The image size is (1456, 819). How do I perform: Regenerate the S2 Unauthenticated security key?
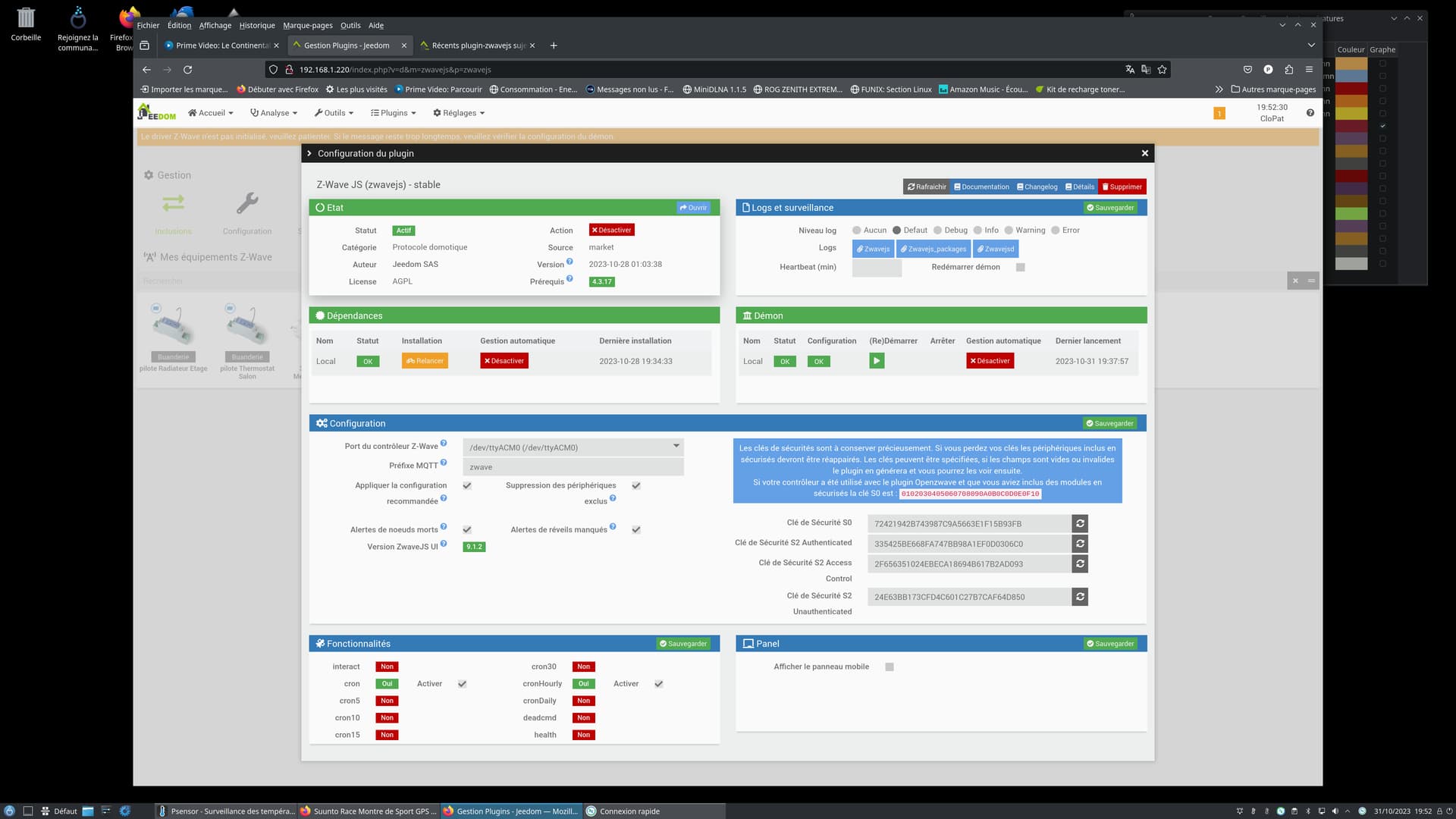(x=1080, y=597)
